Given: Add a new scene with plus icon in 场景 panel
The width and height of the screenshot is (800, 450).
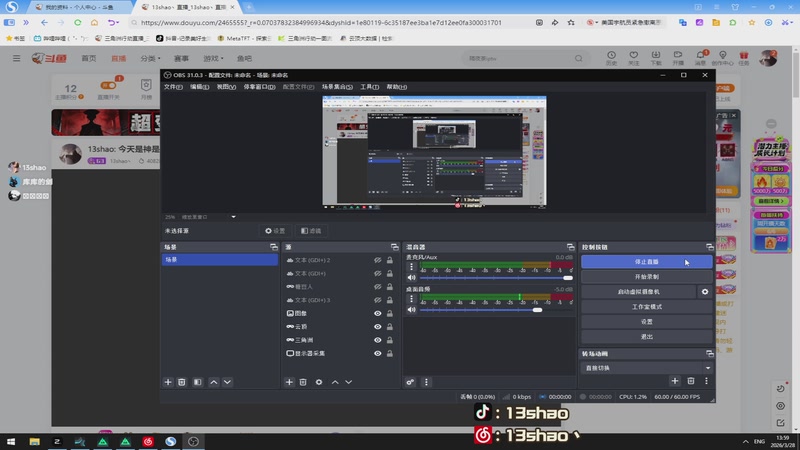Looking at the screenshot, I should pos(168,382).
